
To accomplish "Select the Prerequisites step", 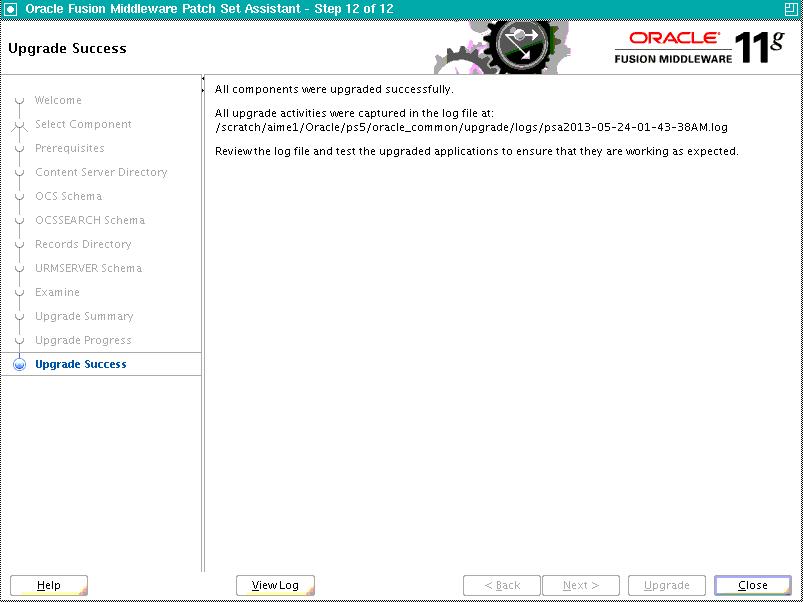I will click(x=70, y=148).
